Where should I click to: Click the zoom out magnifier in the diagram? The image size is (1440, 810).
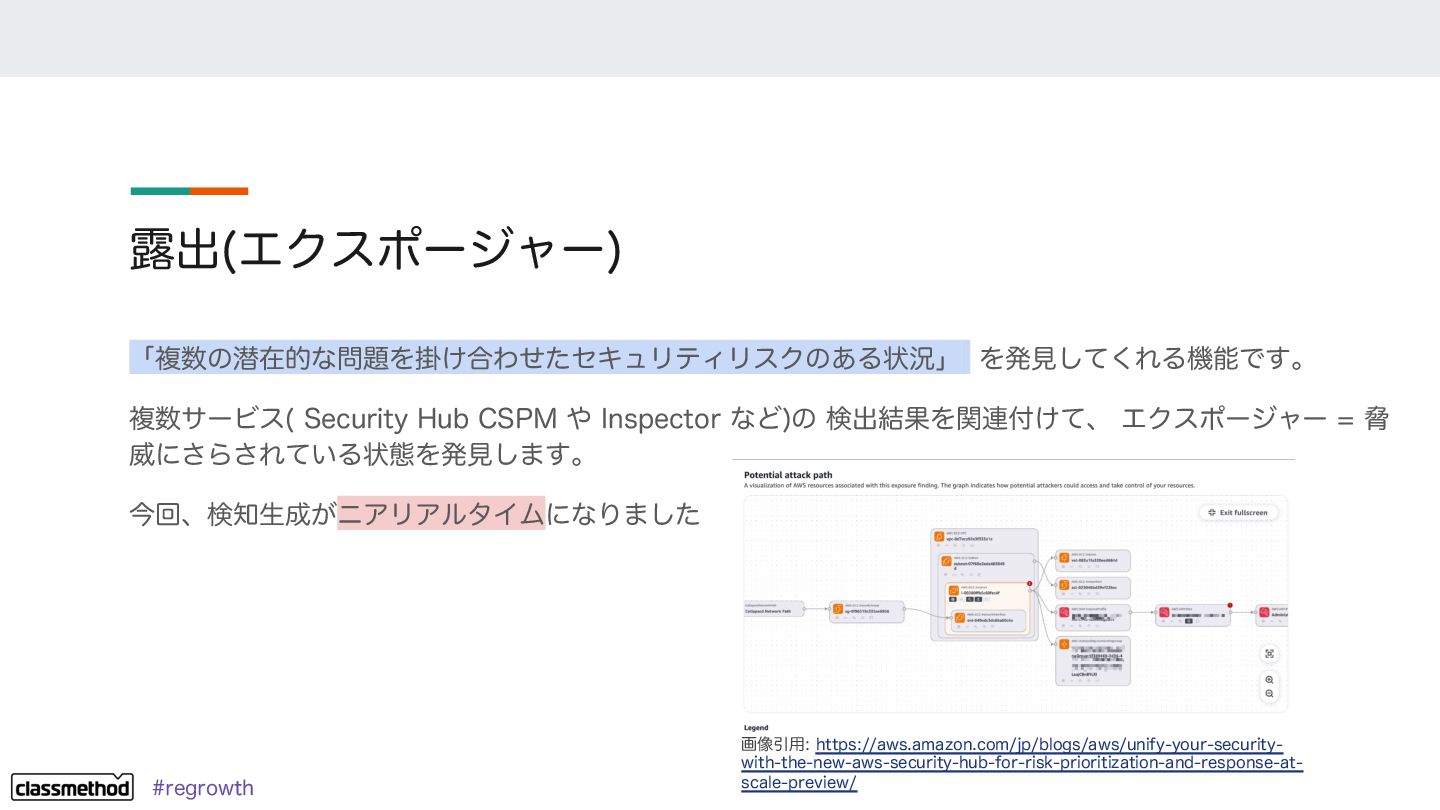1269,693
